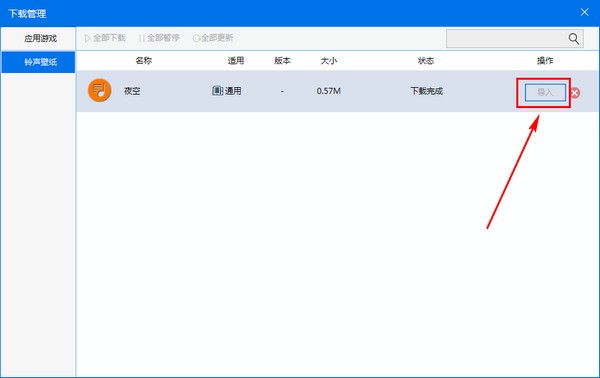The height and width of the screenshot is (378, 600).
Task: Click the 全部下载 toolbar button
Action: [x=105, y=38]
